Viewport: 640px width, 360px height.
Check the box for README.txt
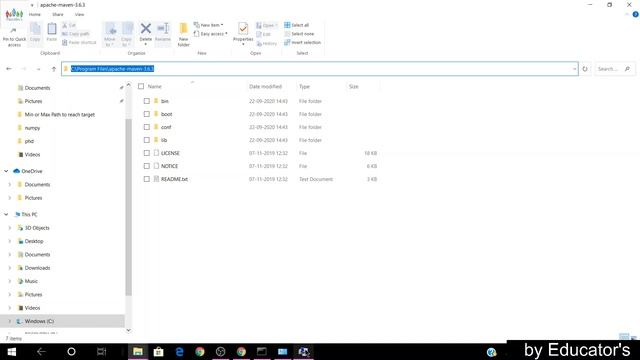[147, 179]
